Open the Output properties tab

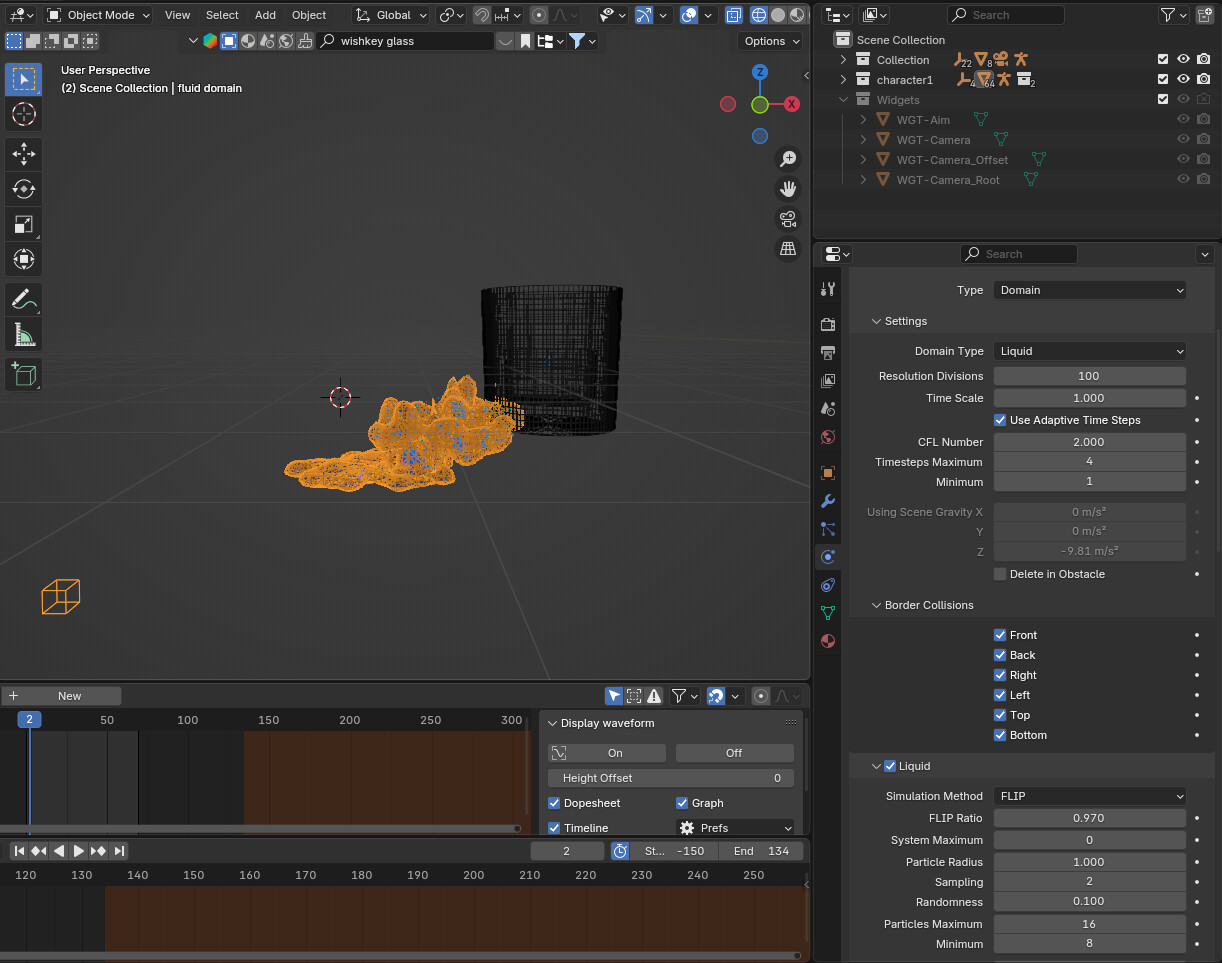pos(827,353)
